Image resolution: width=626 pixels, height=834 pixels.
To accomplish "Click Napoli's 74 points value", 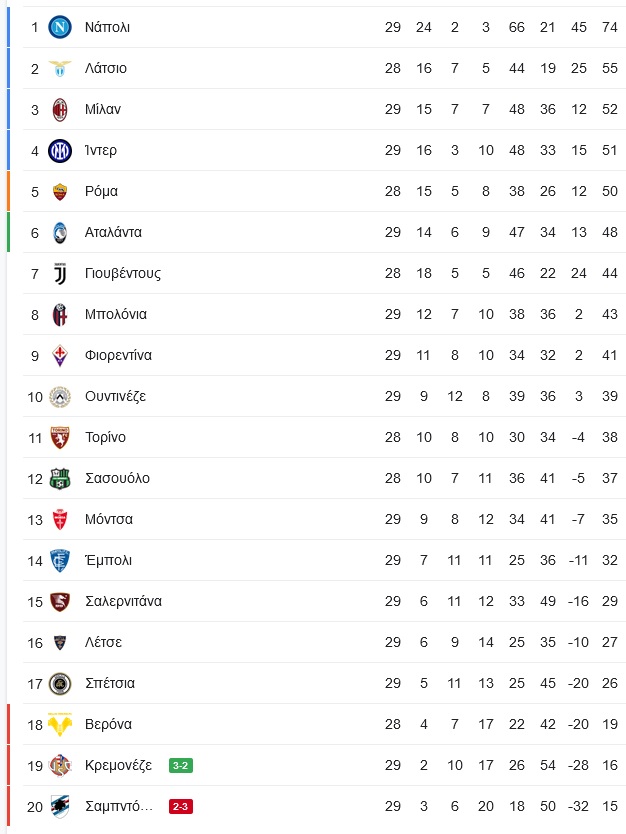I will click(610, 27).
